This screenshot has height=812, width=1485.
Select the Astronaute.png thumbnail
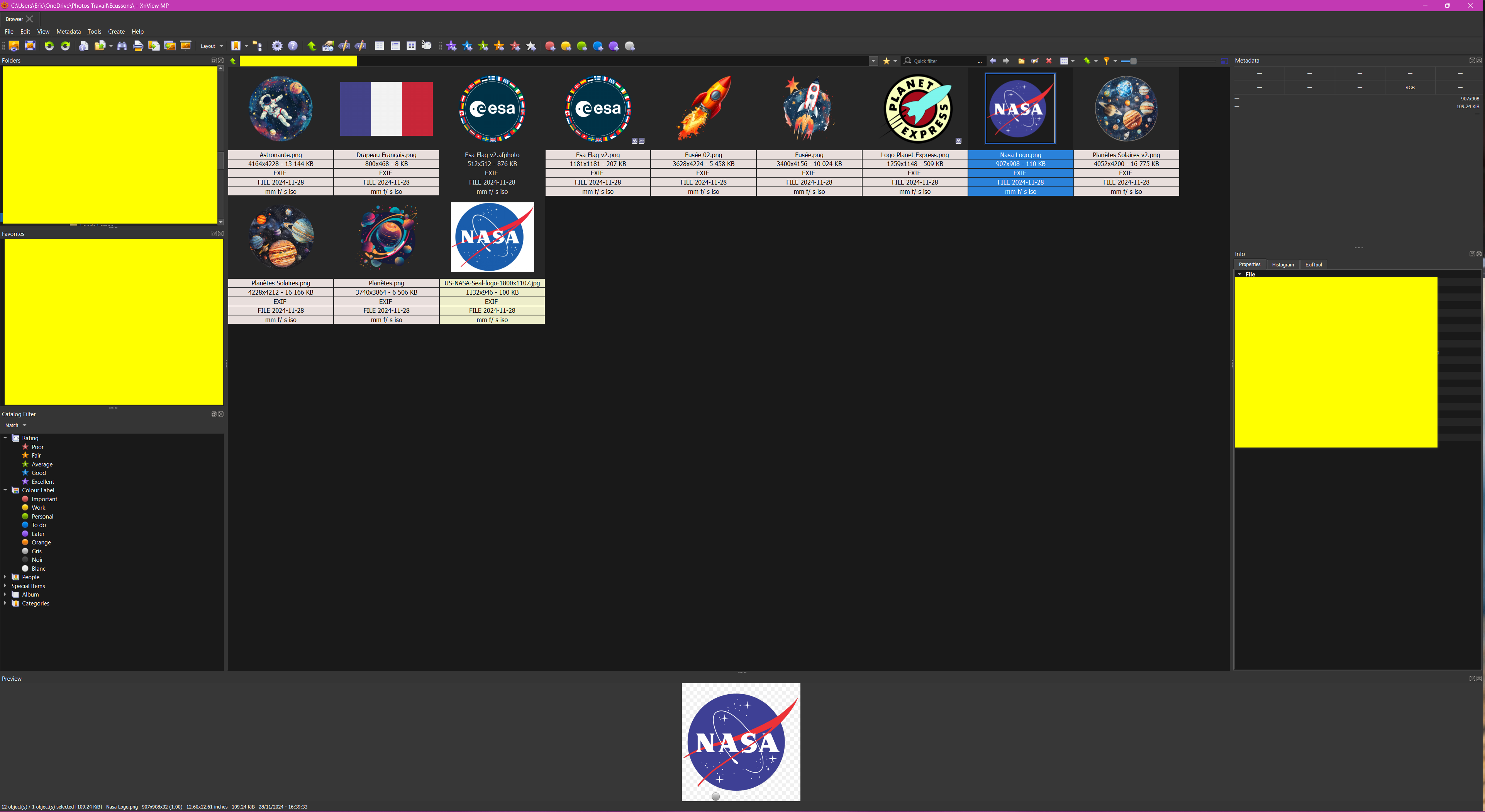[x=281, y=108]
